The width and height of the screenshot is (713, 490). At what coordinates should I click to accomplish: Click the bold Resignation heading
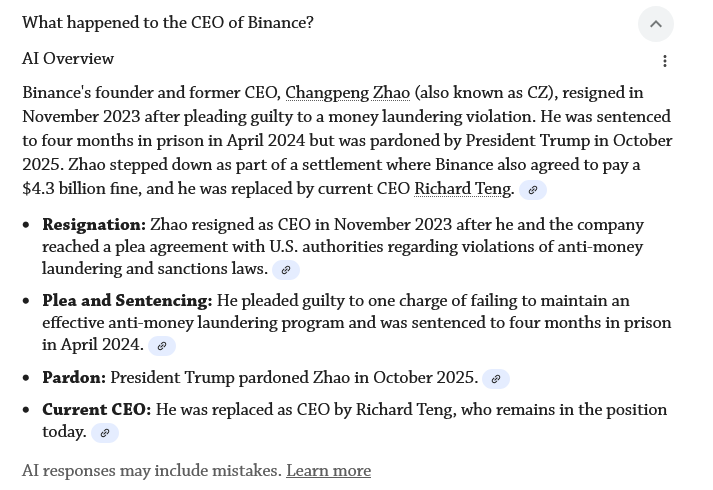(94, 225)
